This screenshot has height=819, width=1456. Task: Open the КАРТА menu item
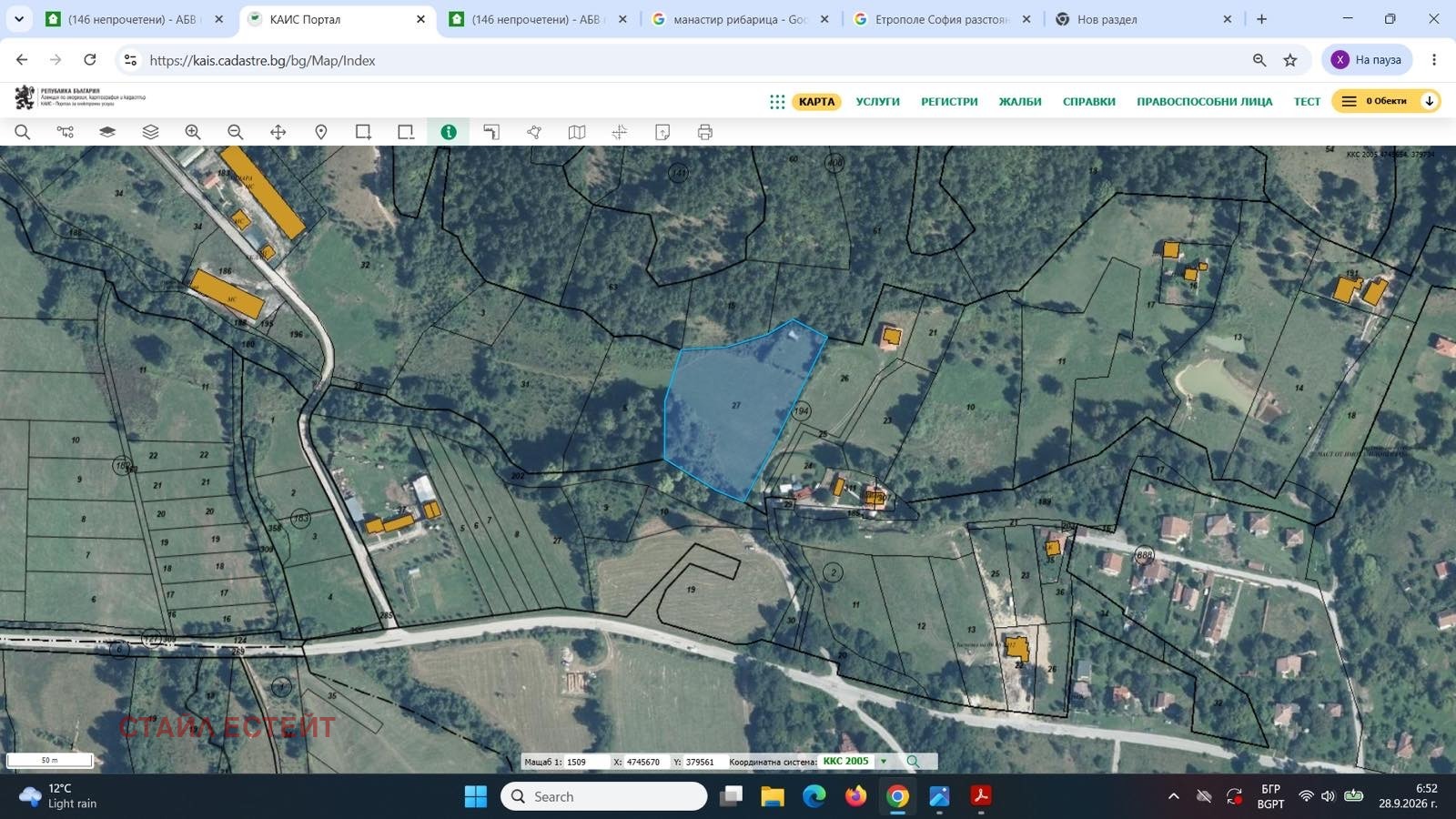pos(816,101)
